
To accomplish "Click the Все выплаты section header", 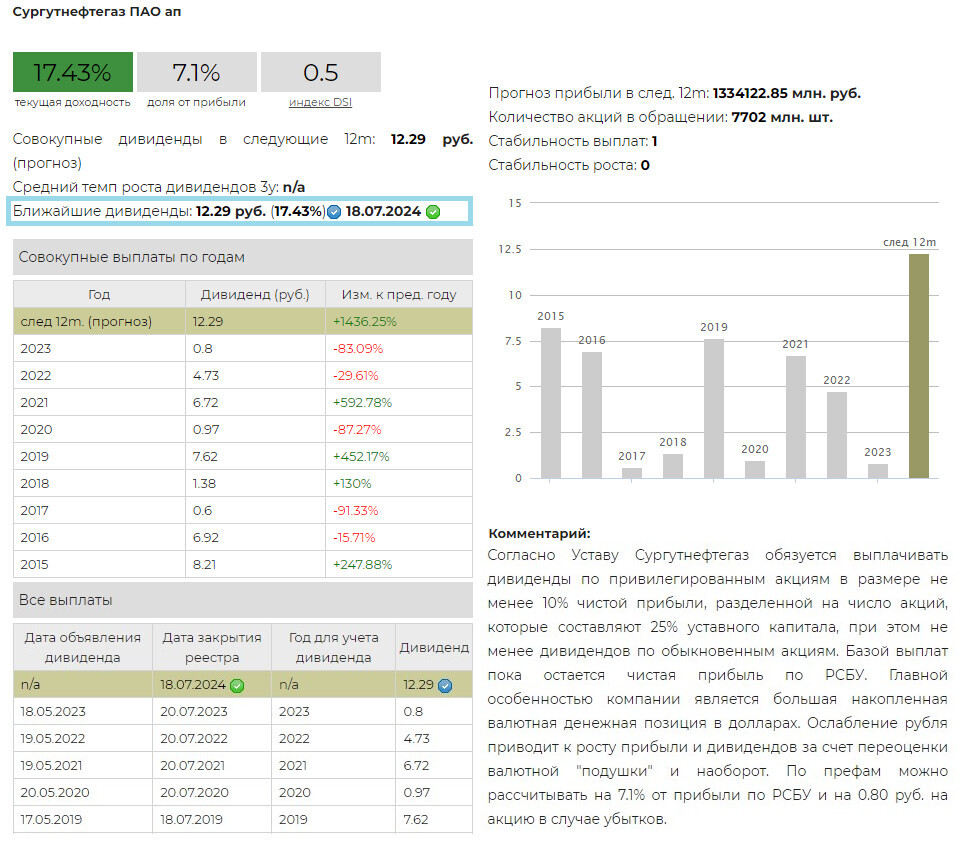I will click(x=242, y=600).
